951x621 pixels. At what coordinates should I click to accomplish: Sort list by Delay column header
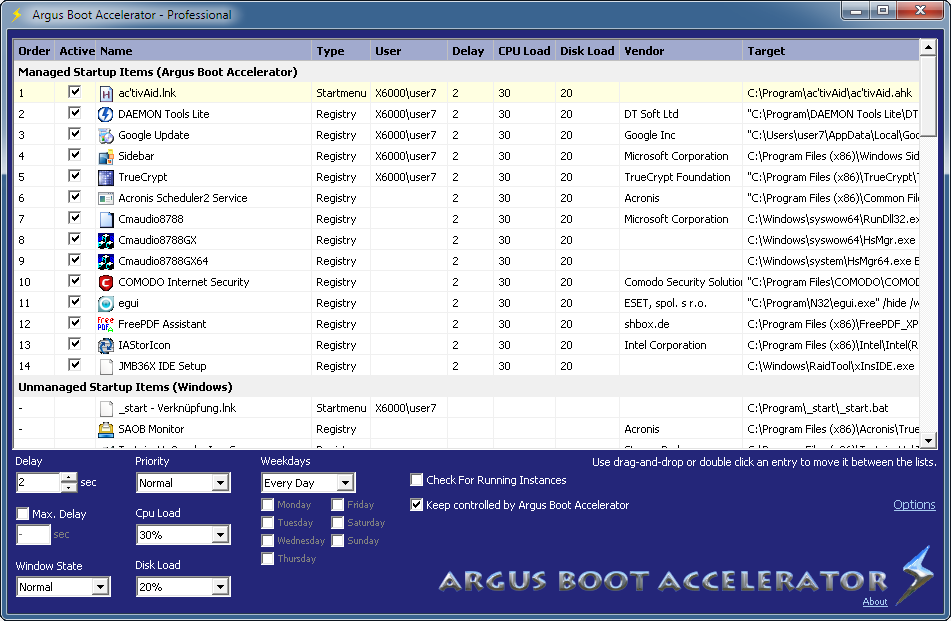point(468,52)
